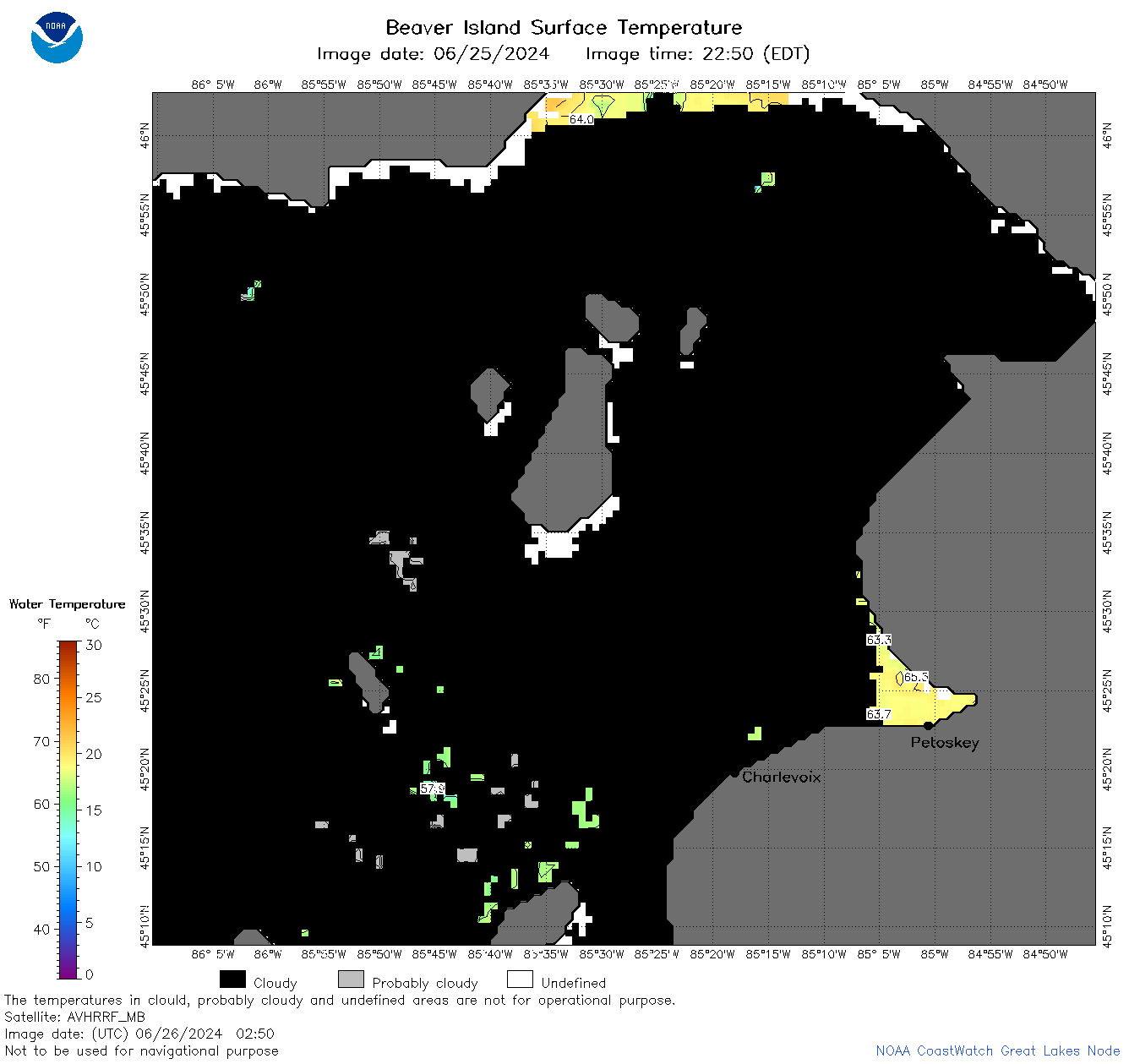
Task: Click the left axis 45°10'N latitude label
Action: pyautogui.click(x=145, y=925)
